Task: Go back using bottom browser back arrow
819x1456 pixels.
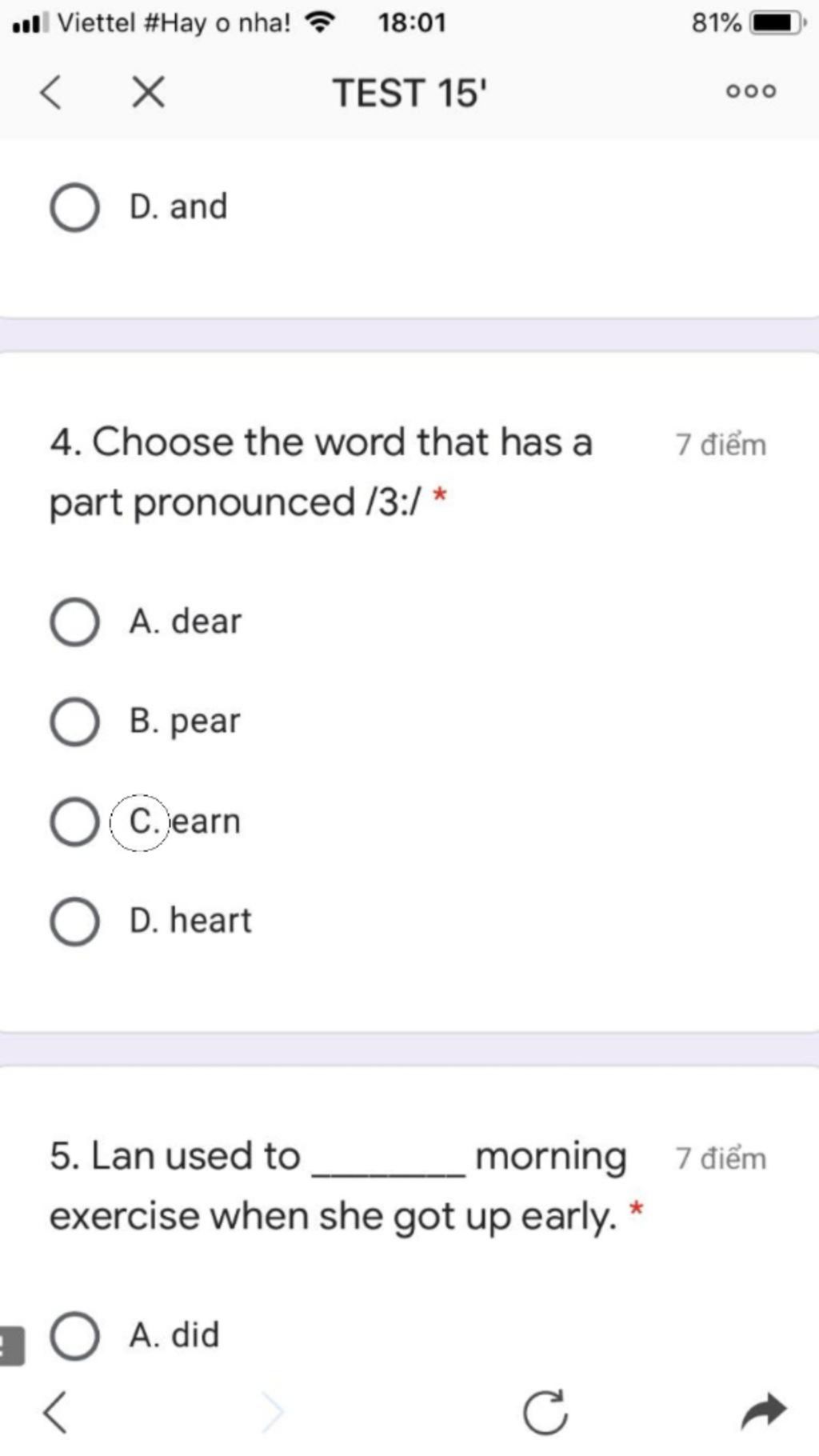Action: [x=54, y=1411]
